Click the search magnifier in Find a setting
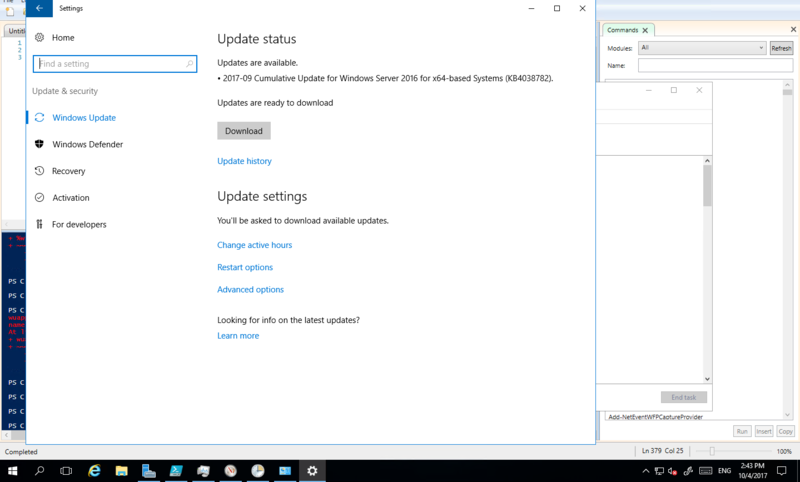Viewport: 800px width, 482px height. click(x=189, y=64)
